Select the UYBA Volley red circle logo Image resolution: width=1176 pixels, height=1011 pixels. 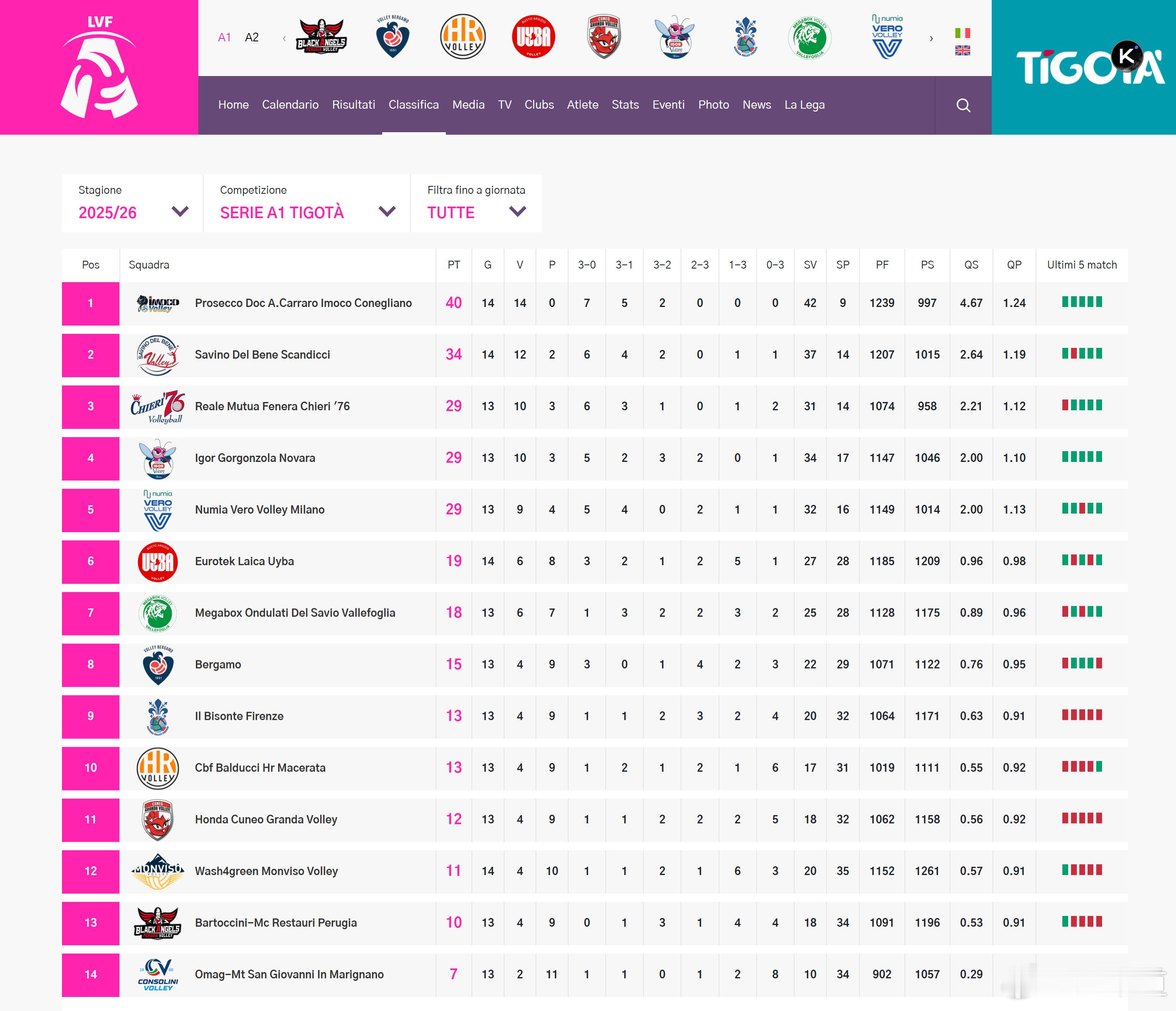533,37
